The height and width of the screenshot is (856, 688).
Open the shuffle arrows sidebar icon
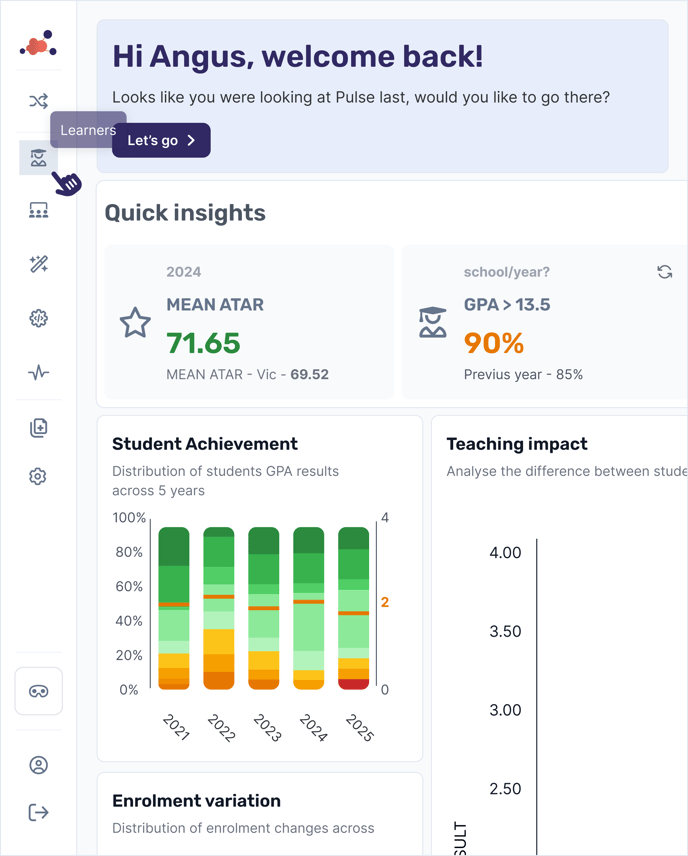(38, 102)
